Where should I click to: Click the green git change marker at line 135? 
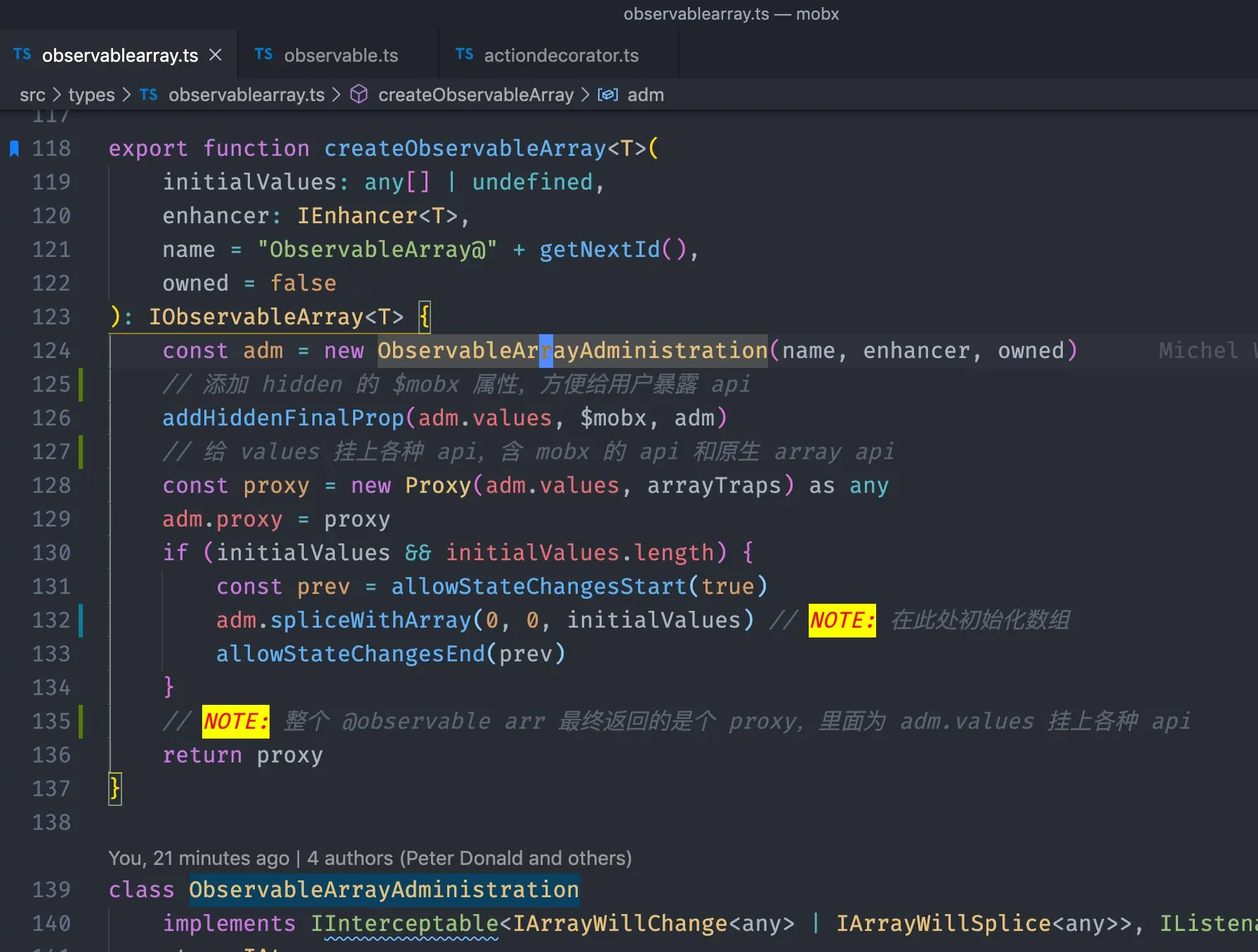point(81,721)
